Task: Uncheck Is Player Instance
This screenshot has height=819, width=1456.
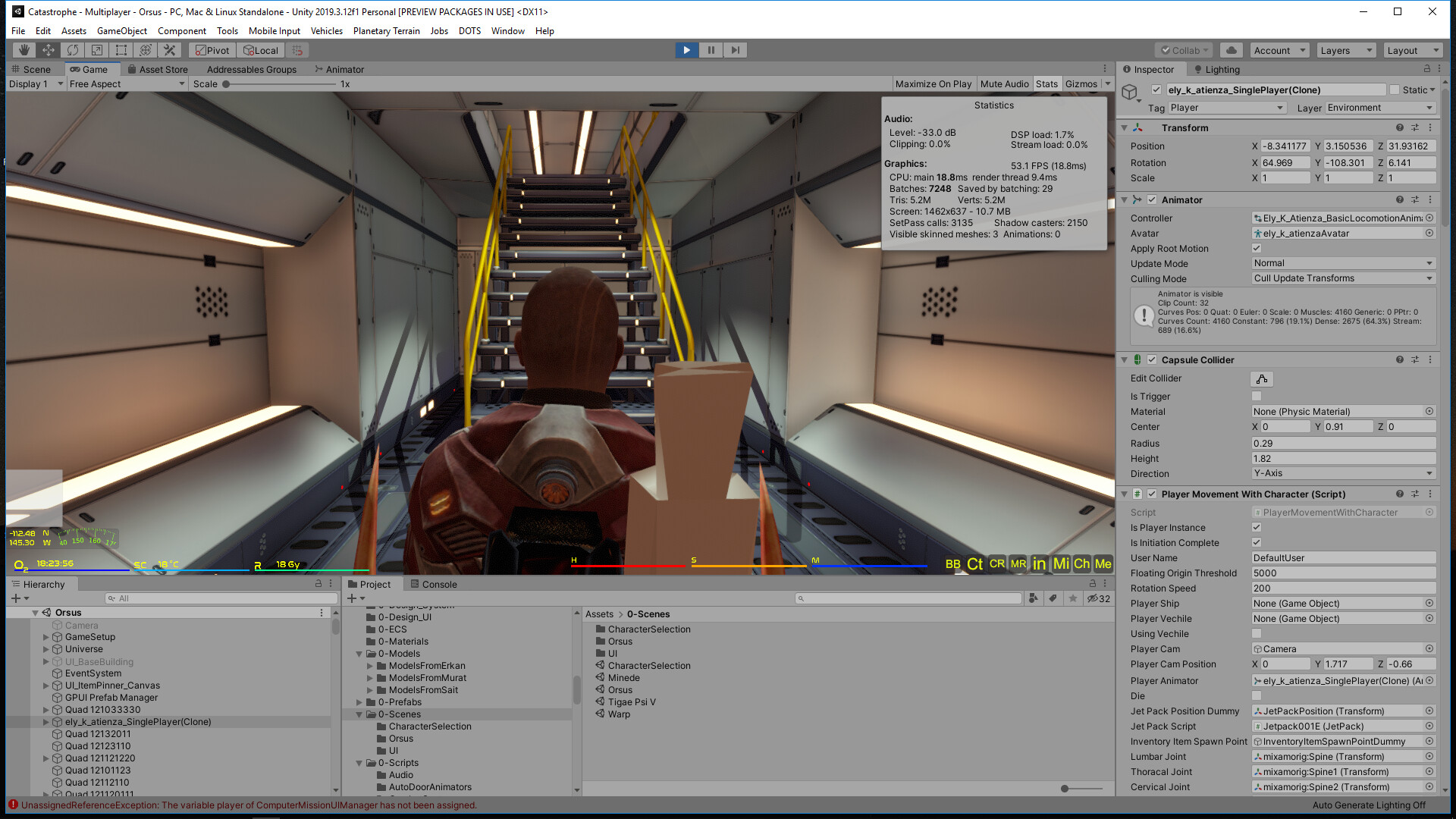Action: tap(1257, 527)
